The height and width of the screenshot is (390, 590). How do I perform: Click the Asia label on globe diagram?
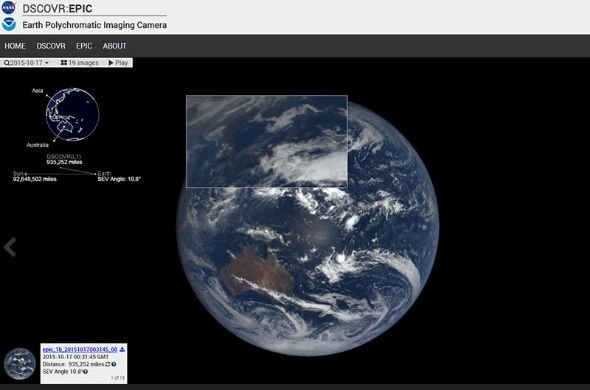coord(37,91)
